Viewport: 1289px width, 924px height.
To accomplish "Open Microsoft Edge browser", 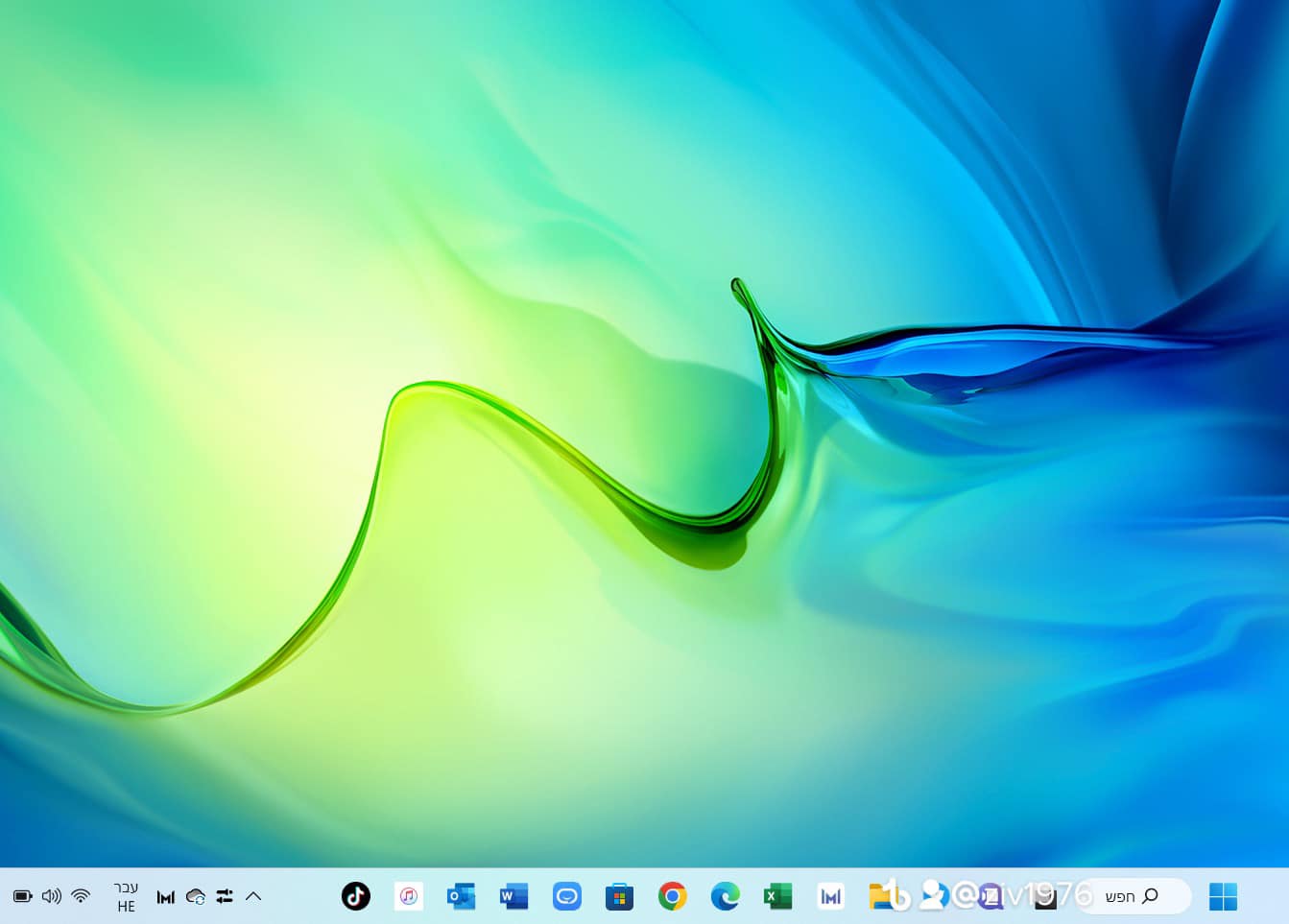I will point(725,896).
